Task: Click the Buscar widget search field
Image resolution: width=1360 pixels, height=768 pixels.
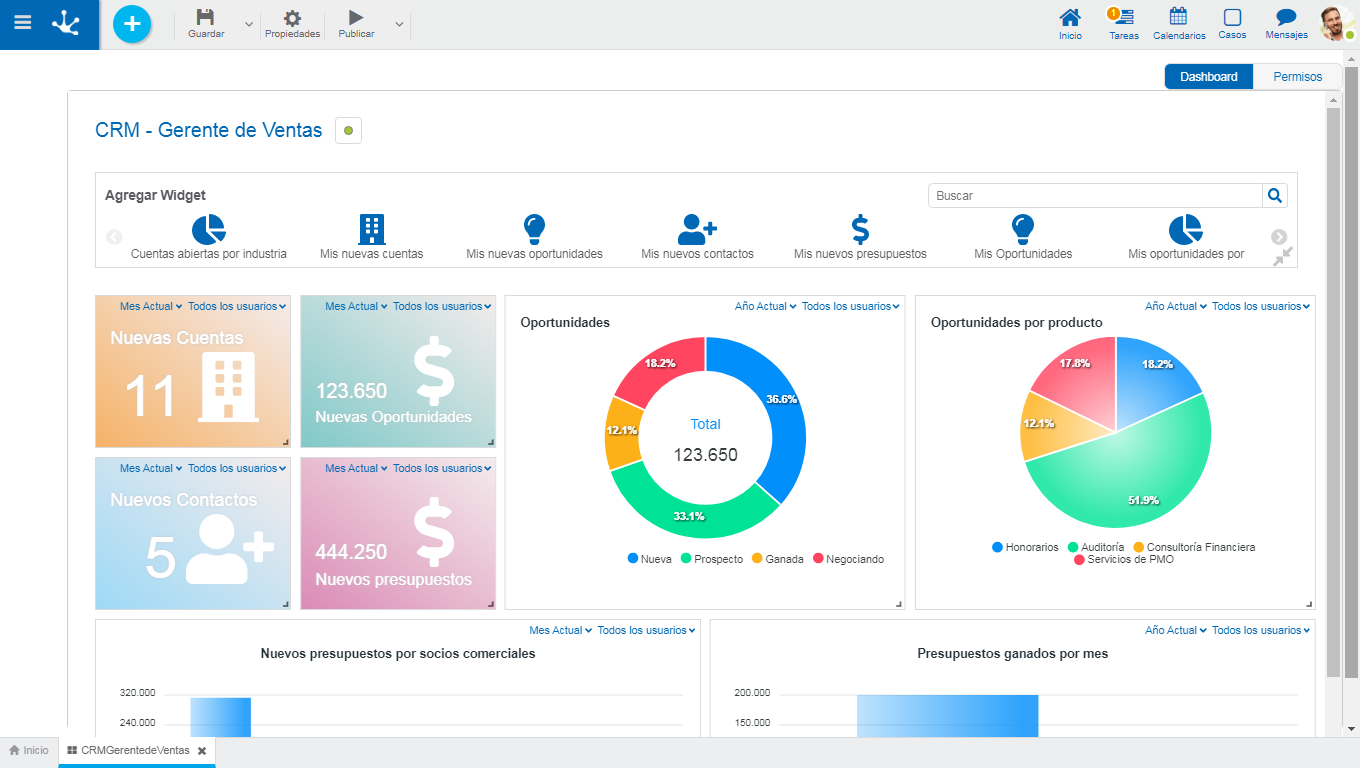Action: 1095,196
